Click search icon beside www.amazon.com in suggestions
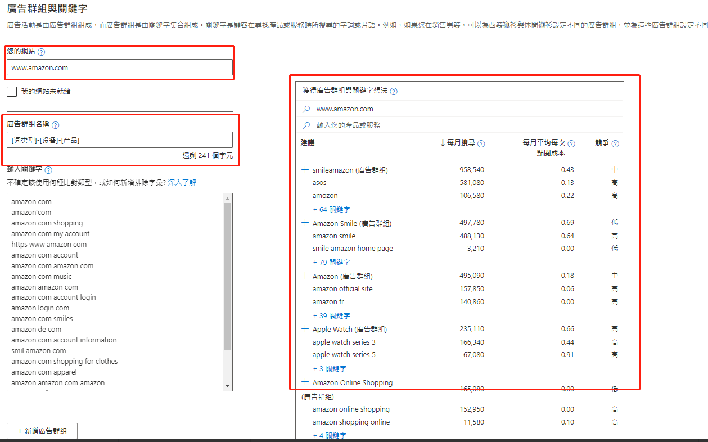This screenshot has height=442, width=708. click(307, 109)
